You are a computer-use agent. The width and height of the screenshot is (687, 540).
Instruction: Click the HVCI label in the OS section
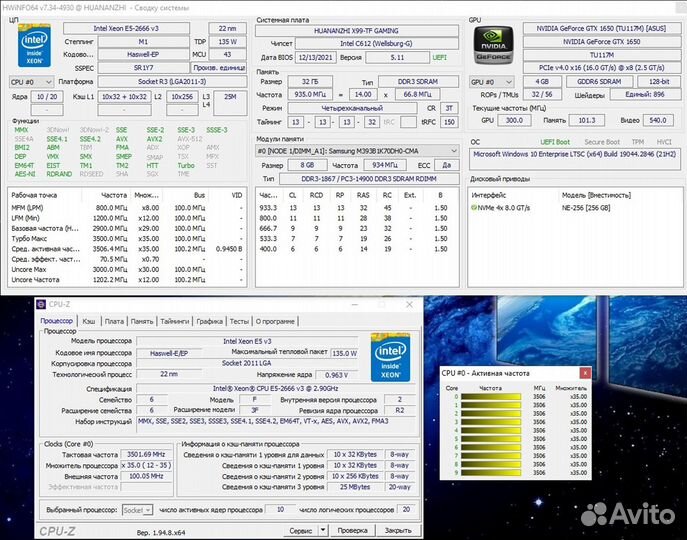[x=664, y=142]
